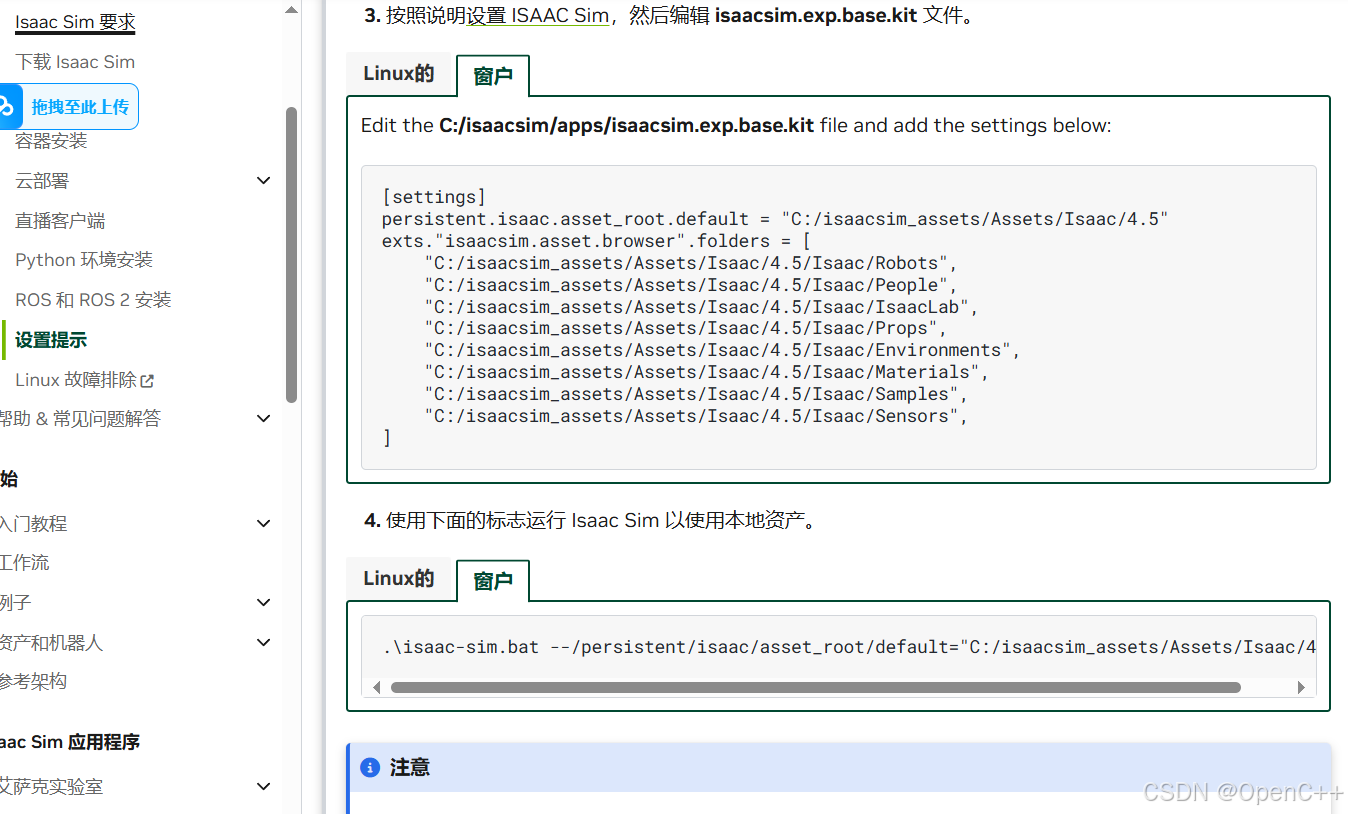
Task: Follow the 设置 ISAAC Sim link in step 3
Action: pyautogui.click(x=538, y=17)
